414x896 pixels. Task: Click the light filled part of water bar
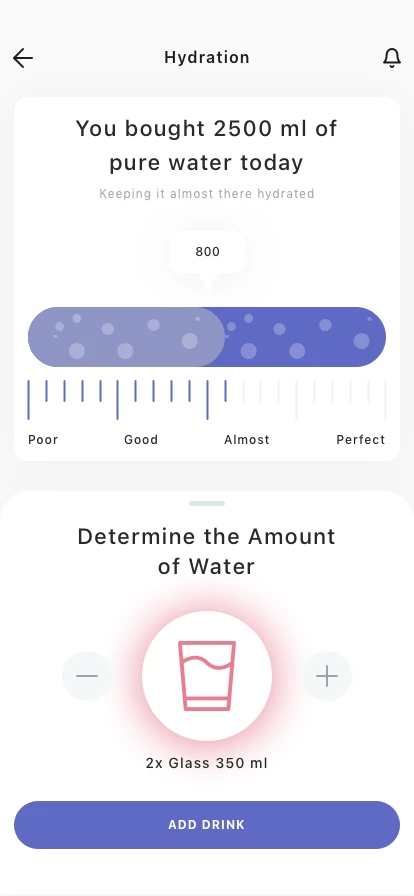tap(126, 337)
